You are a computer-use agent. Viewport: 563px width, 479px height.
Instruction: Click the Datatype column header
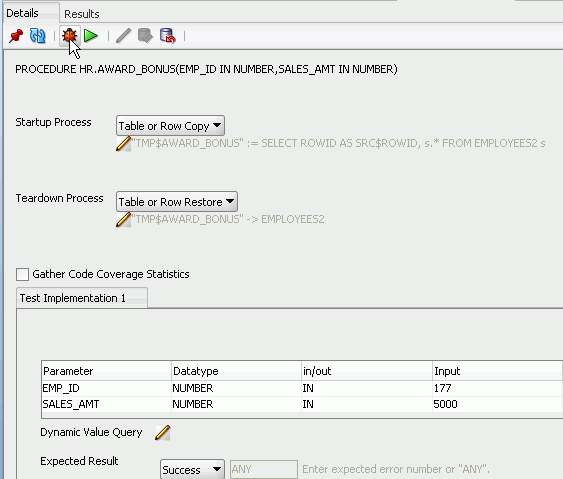pos(237,371)
